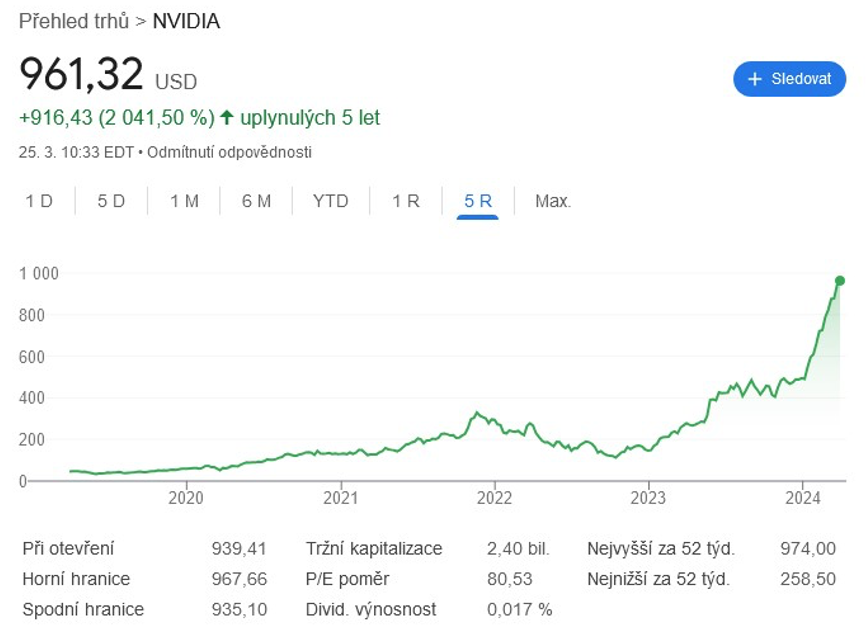
Task: Click the green endpoint dot on chart
Action: coord(839,281)
